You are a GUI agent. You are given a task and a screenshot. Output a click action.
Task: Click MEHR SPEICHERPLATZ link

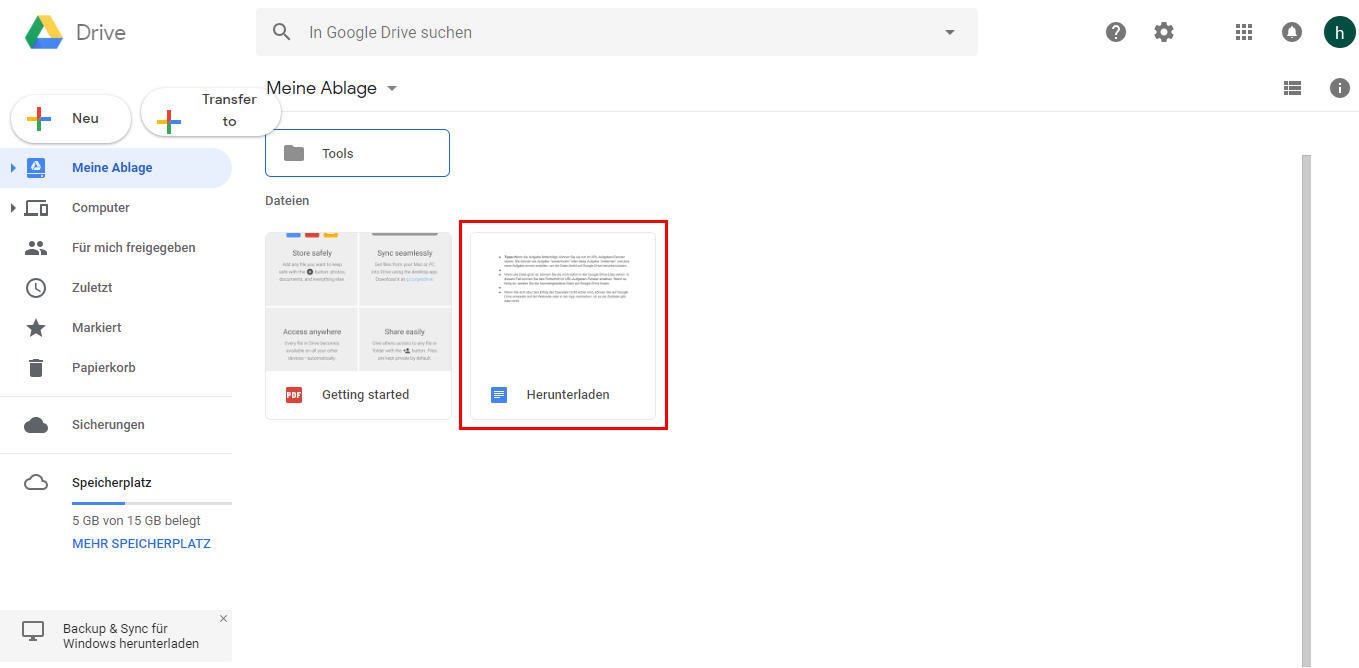[x=141, y=544]
